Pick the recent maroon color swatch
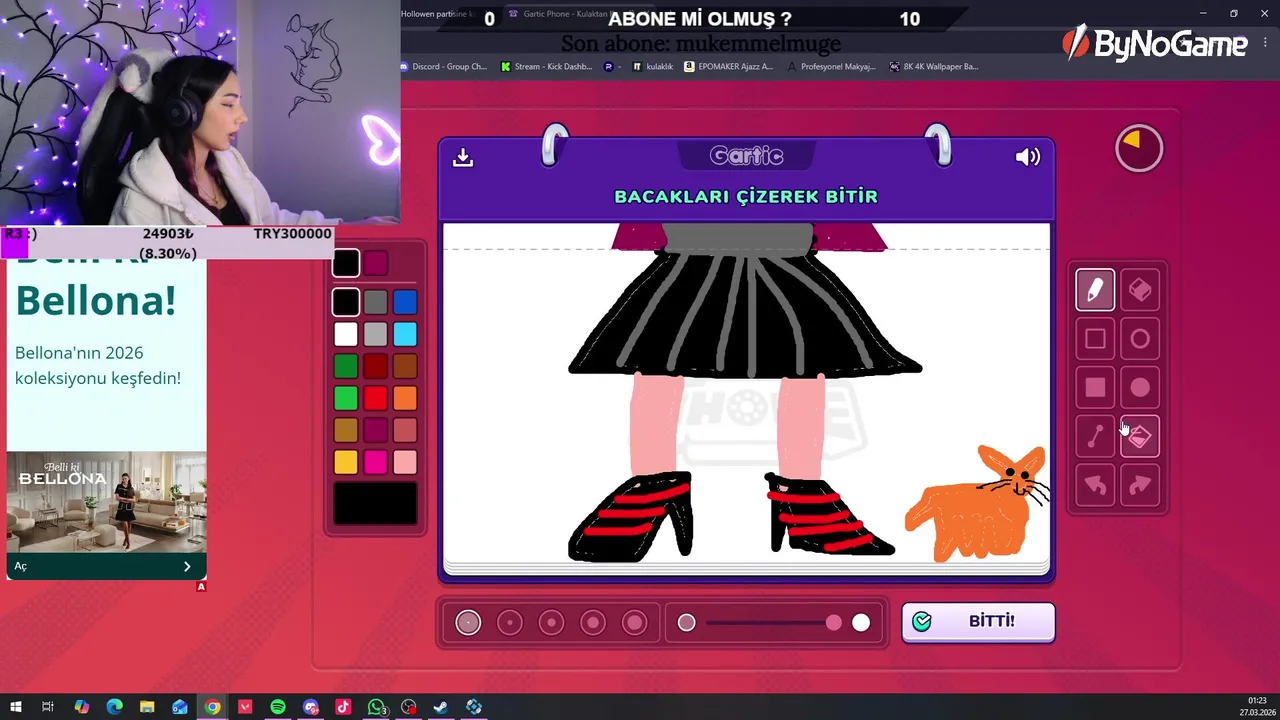Viewport: 1280px width, 720px height. coord(375,263)
